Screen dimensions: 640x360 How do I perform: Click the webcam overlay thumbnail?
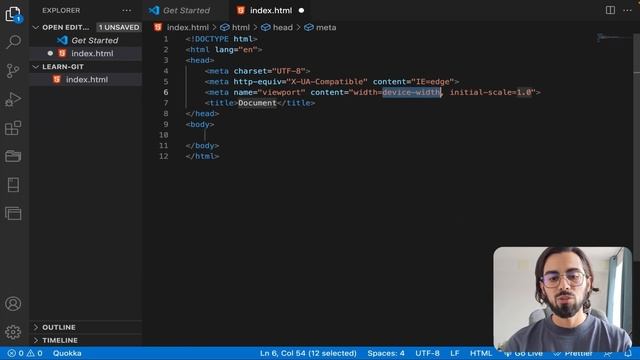(562, 299)
